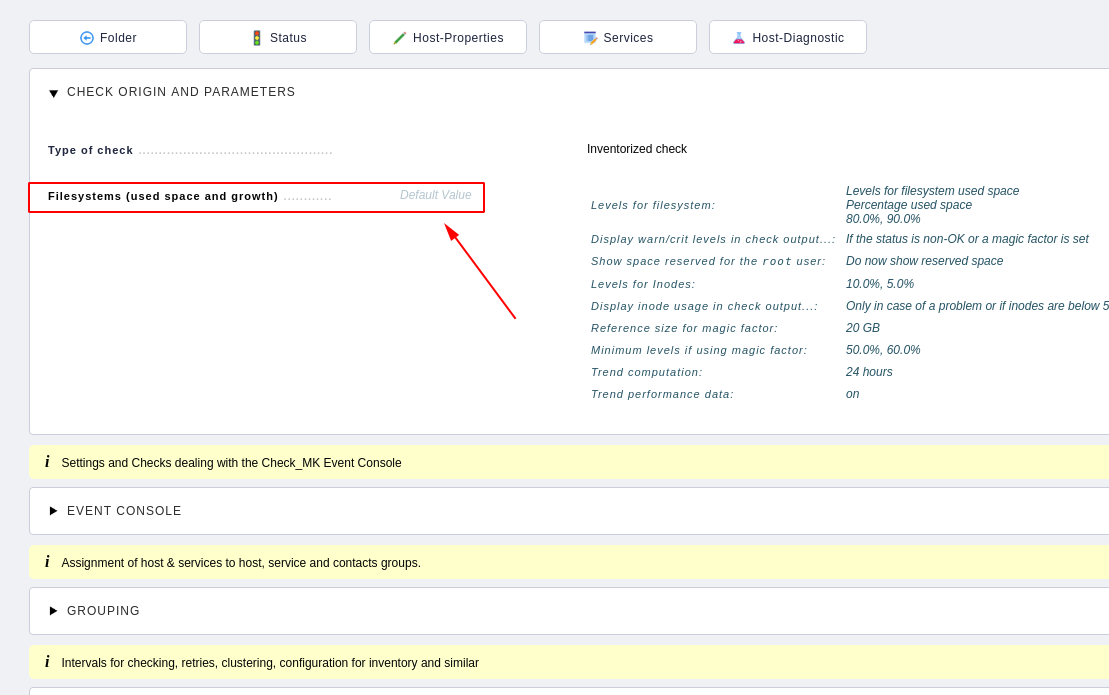Click the Trend computation 24 hours value
This screenshot has height=695, width=1109.
(869, 372)
